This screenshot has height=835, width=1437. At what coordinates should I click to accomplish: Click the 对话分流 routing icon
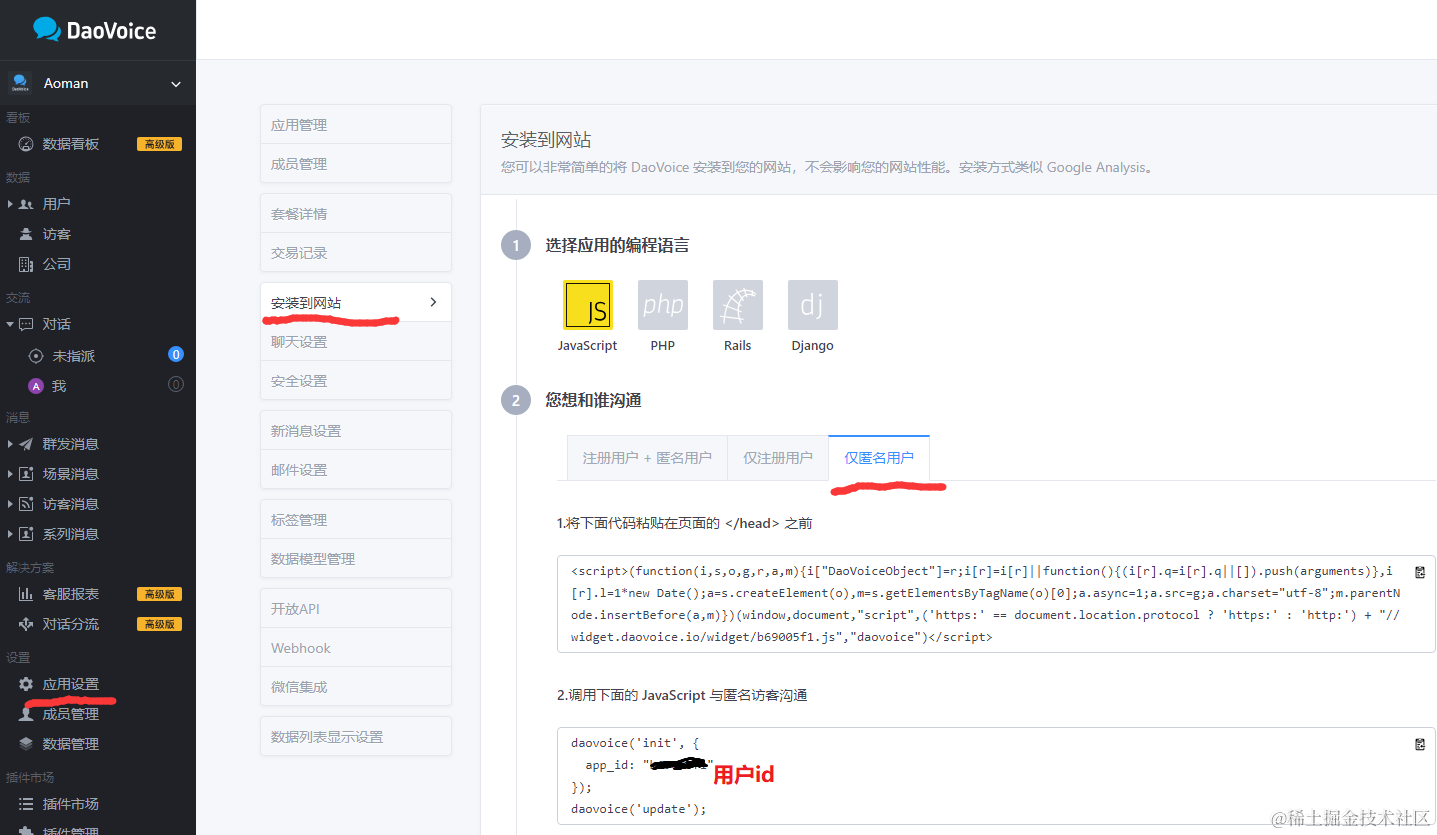(26, 624)
